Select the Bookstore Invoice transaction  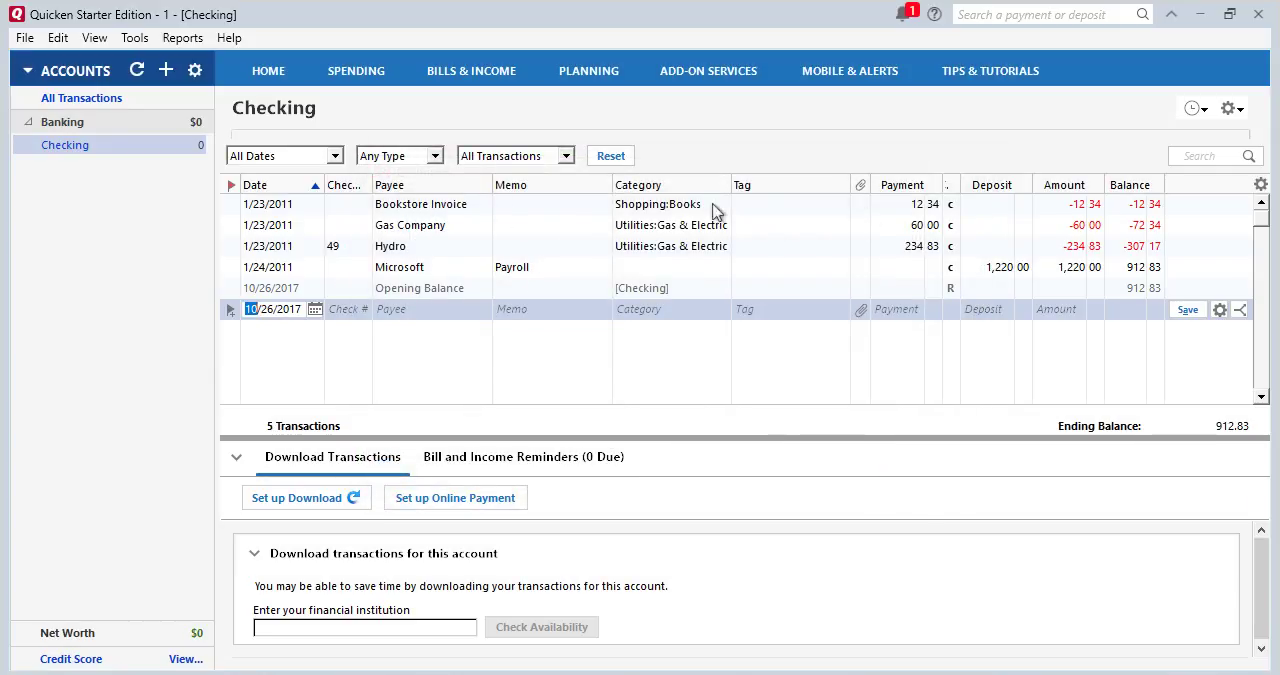[736, 204]
